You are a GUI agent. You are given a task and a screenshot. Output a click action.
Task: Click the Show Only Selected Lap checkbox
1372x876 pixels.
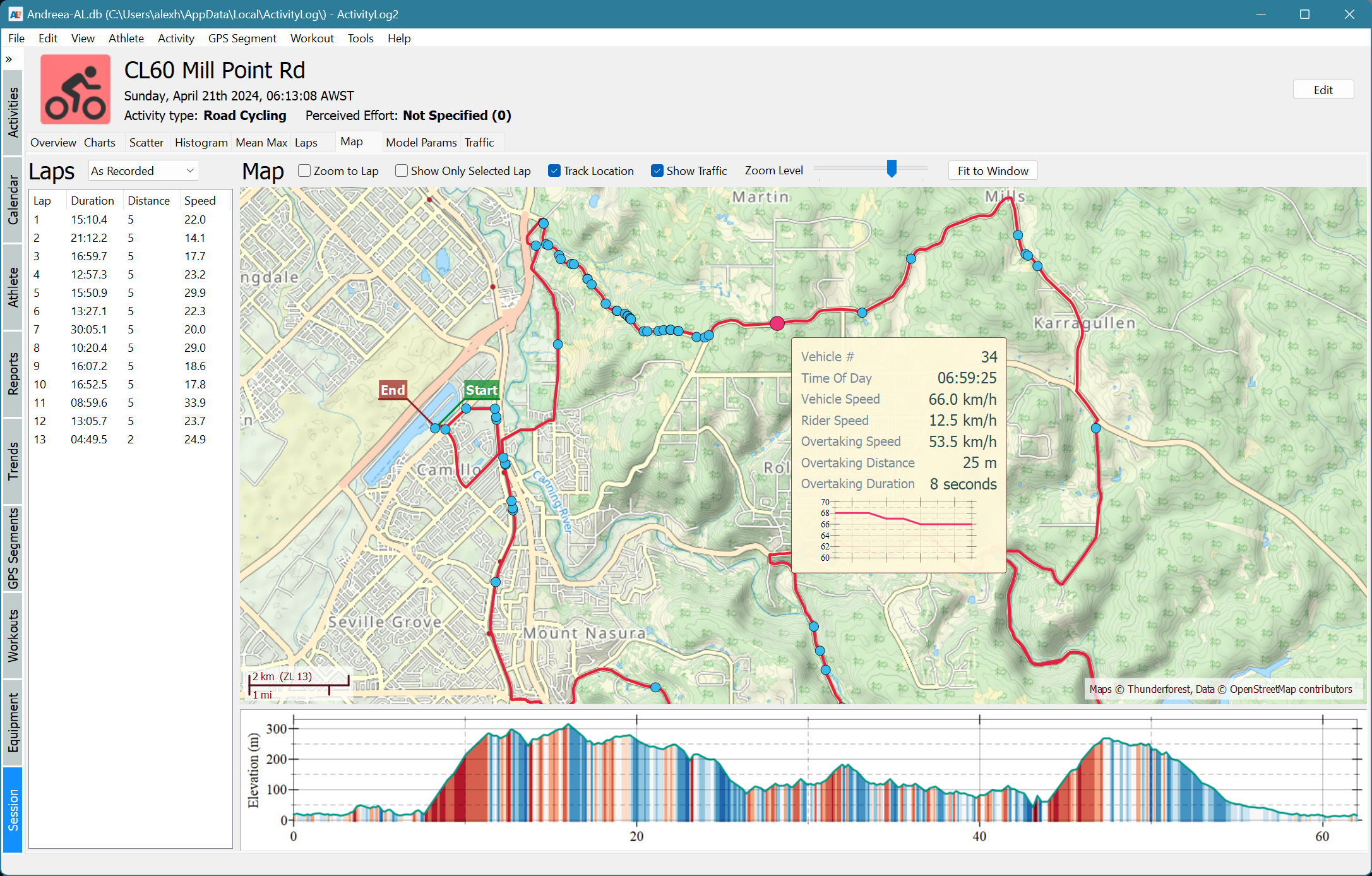(x=402, y=170)
